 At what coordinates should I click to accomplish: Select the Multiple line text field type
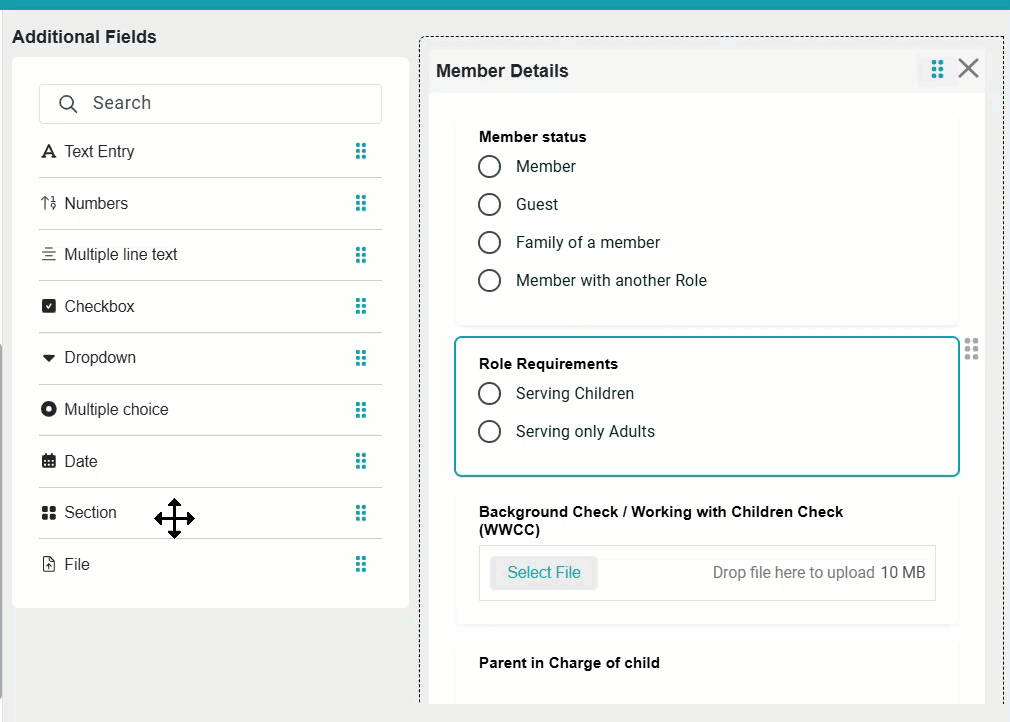120,255
